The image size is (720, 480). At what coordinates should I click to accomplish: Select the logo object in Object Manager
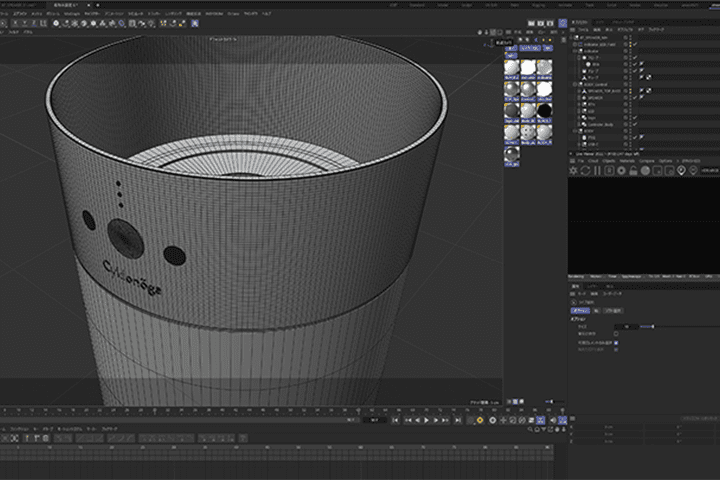[x=592, y=118]
